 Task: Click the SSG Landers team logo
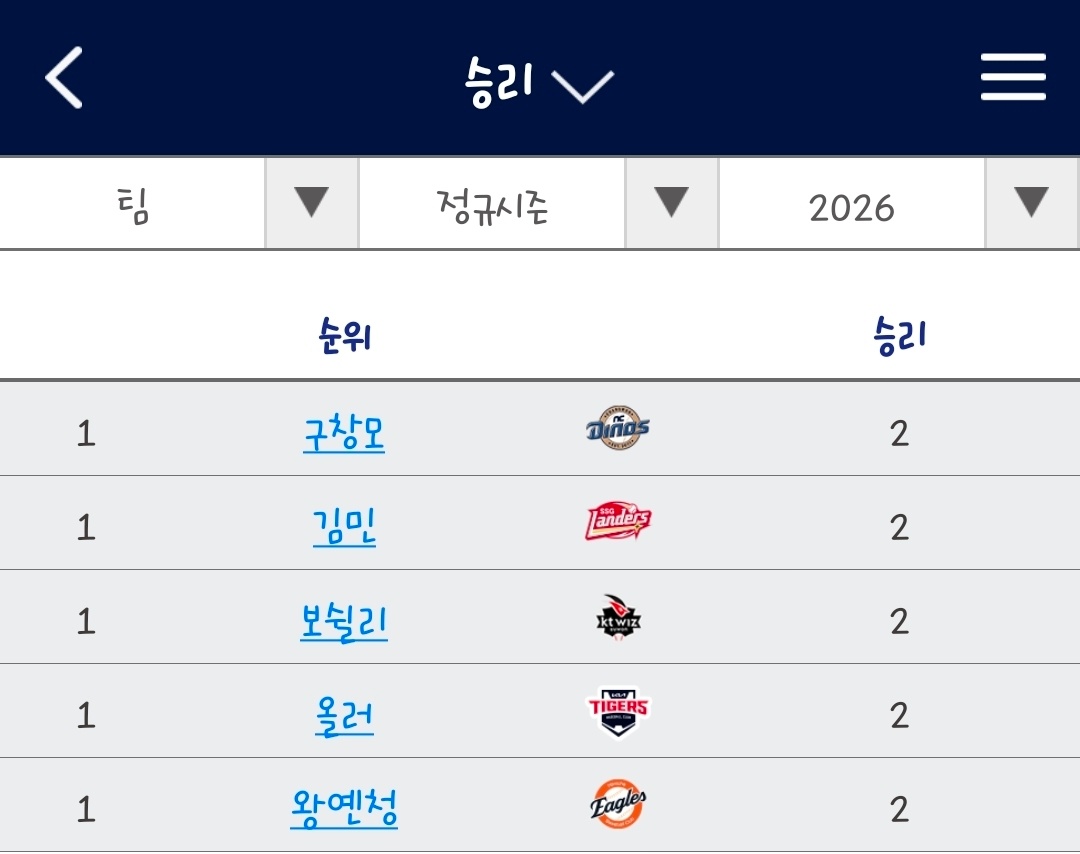click(617, 522)
